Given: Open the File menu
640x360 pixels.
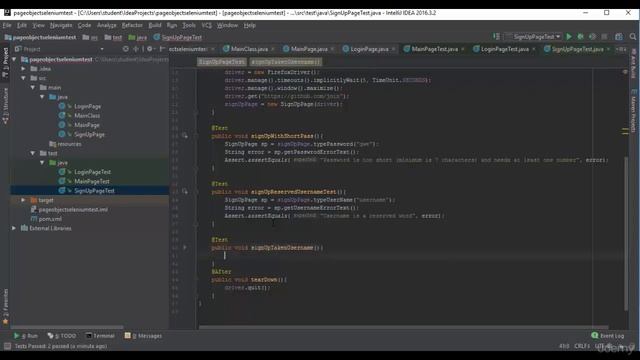Looking at the screenshot, I should coord(7,25).
